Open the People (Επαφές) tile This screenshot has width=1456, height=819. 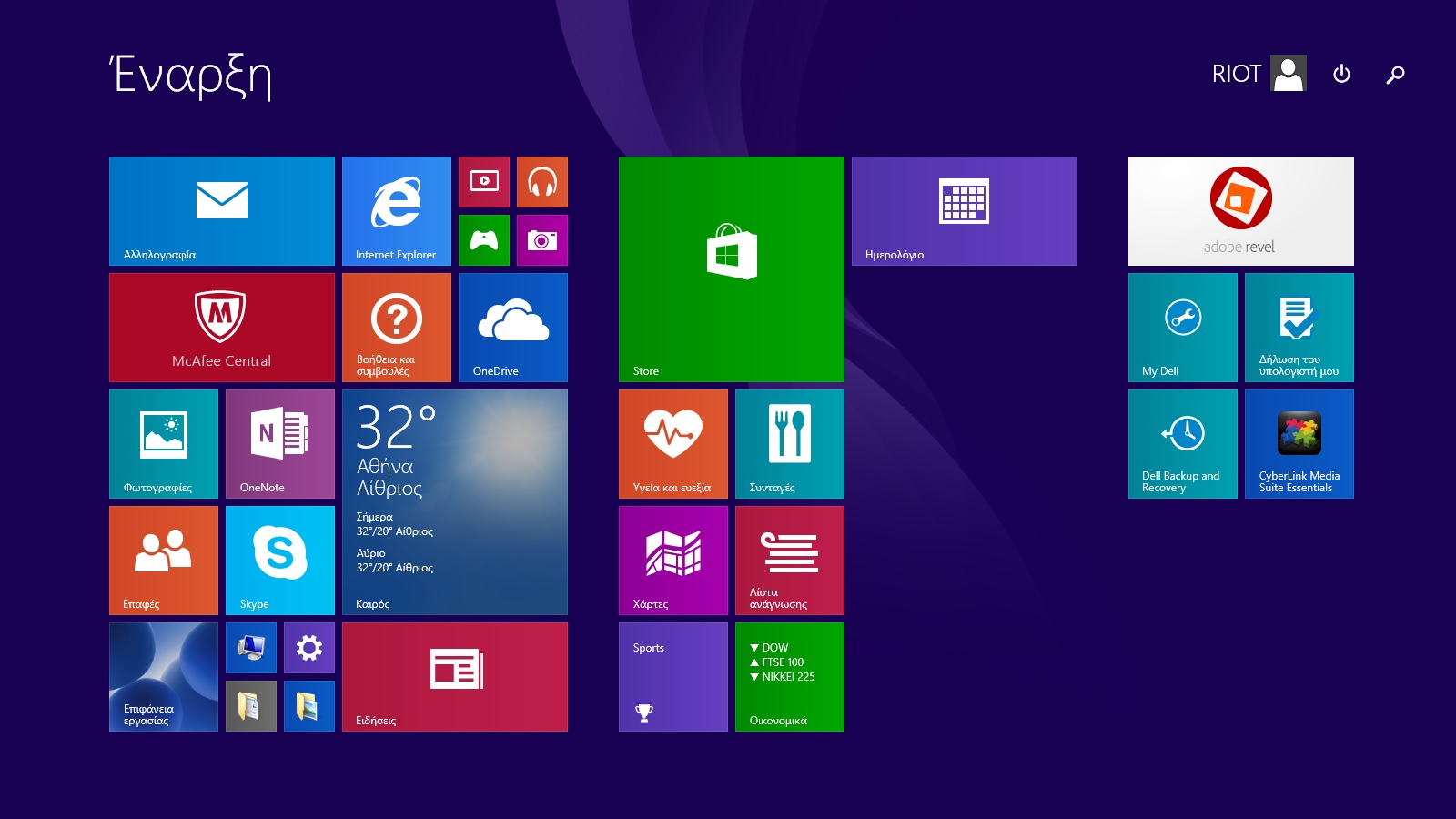click(x=164, y=561)
